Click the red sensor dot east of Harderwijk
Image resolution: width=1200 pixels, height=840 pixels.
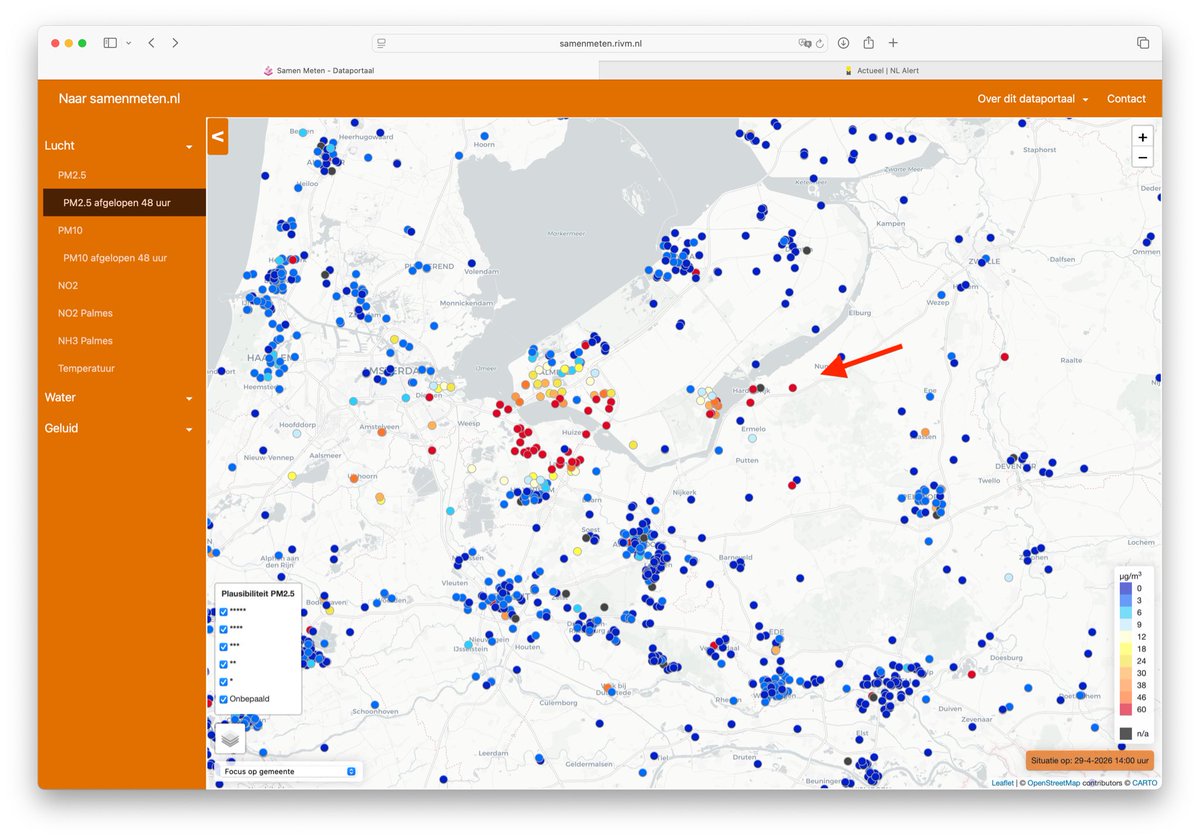tap(792, 387)
